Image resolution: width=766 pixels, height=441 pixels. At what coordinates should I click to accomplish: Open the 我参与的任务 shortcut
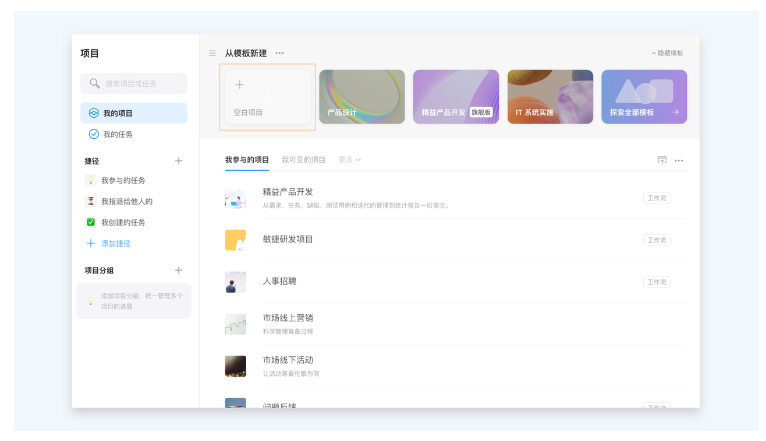[x=123, y=181]
